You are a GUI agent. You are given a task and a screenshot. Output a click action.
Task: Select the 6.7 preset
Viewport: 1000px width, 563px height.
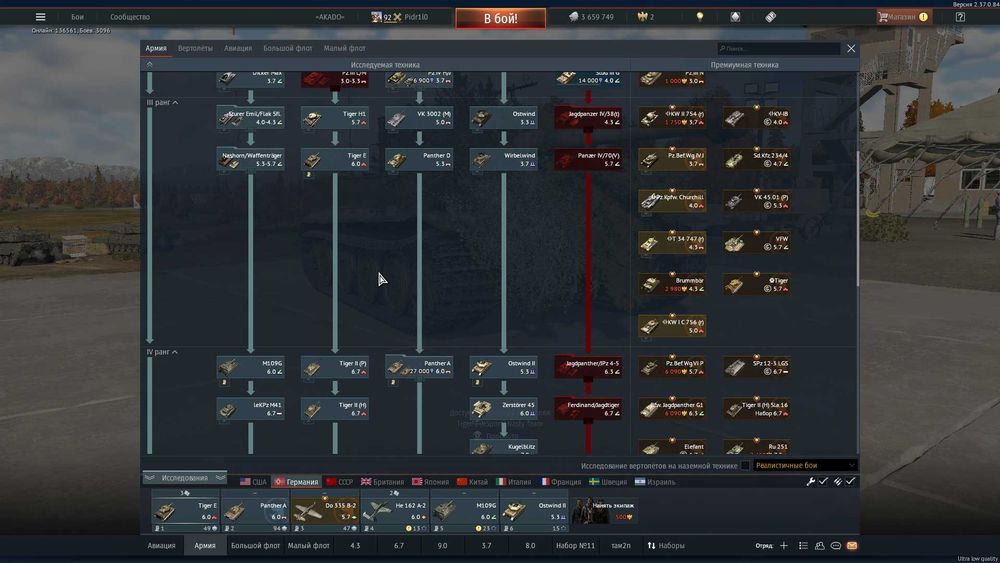point(399,546)
